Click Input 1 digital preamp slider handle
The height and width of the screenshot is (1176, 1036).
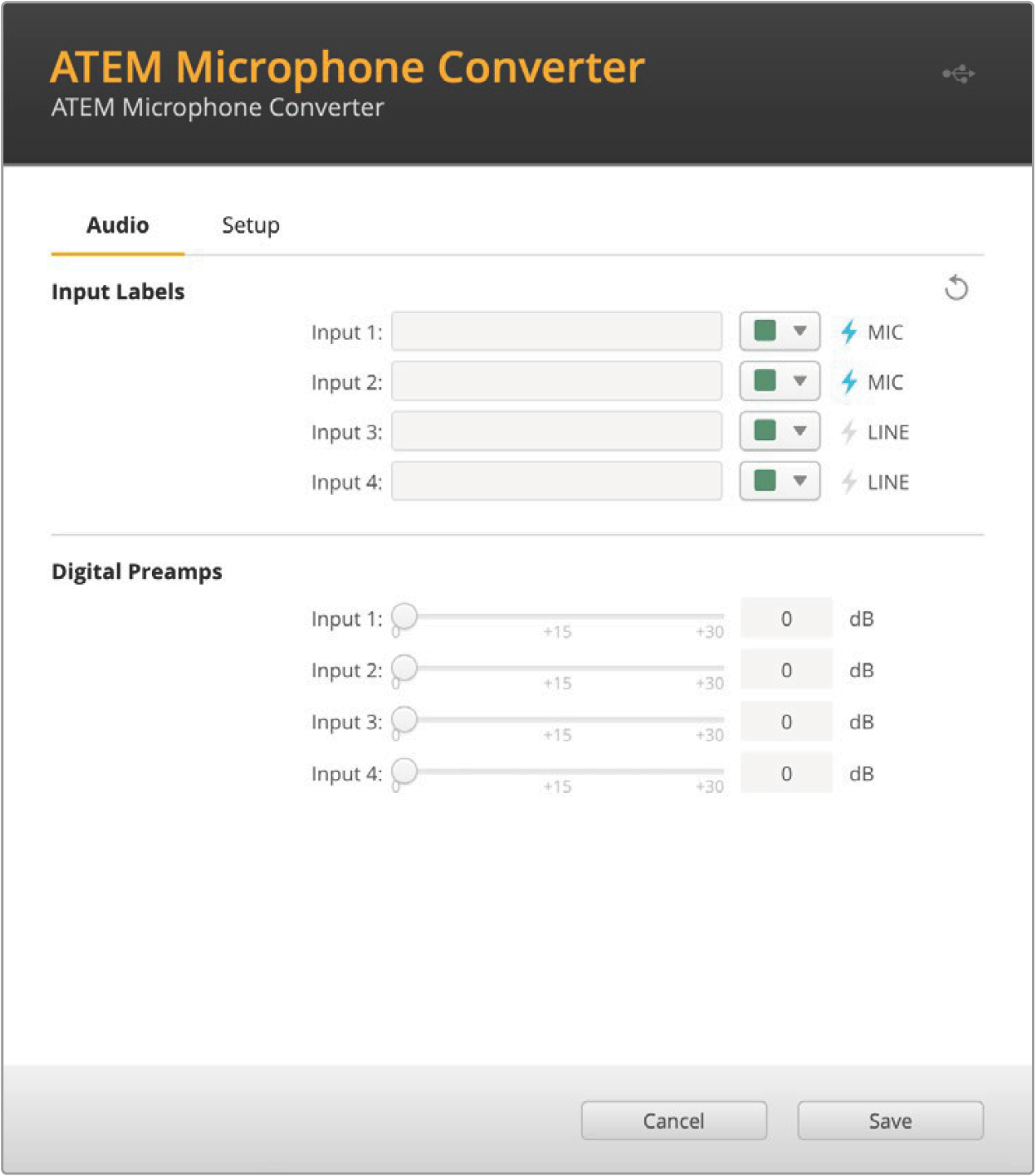click(x=404, y=616)
